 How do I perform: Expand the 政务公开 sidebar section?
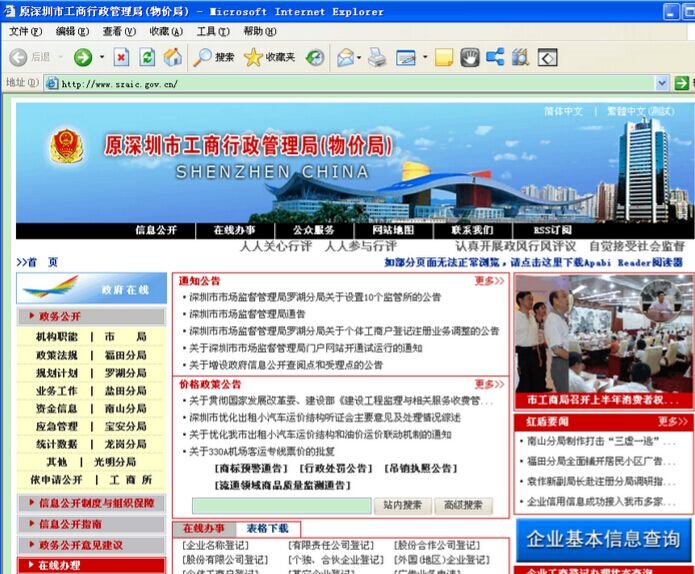coord(91,316)
